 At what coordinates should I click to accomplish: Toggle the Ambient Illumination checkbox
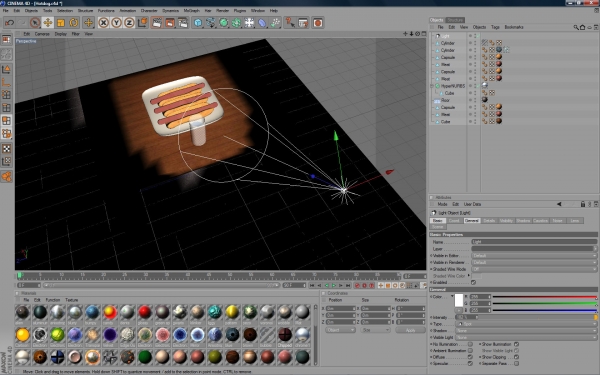[x=470, y=351]
